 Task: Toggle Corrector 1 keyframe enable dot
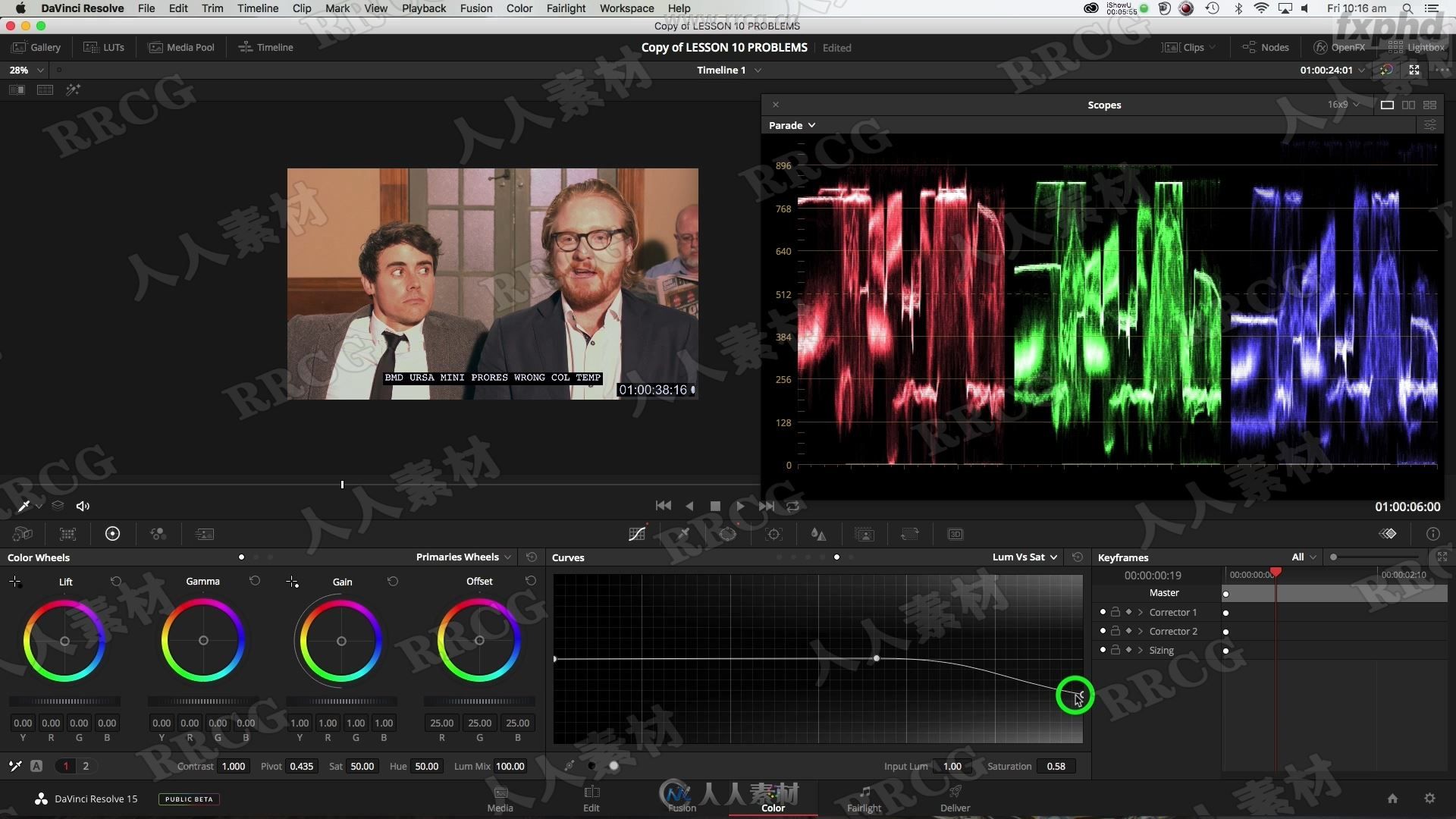point(1103,611)
